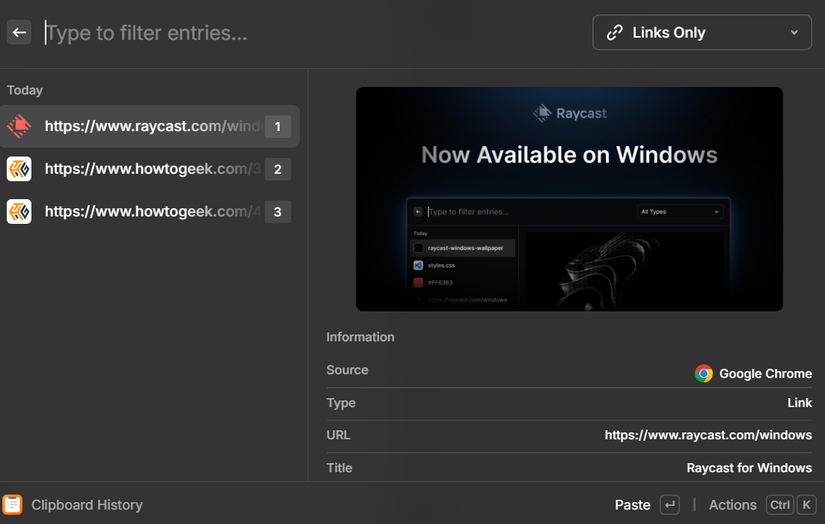Viewport: 825px width, 524px height.
Task: Select the raycast.com clipboard entry
Action: coord(150,126)
